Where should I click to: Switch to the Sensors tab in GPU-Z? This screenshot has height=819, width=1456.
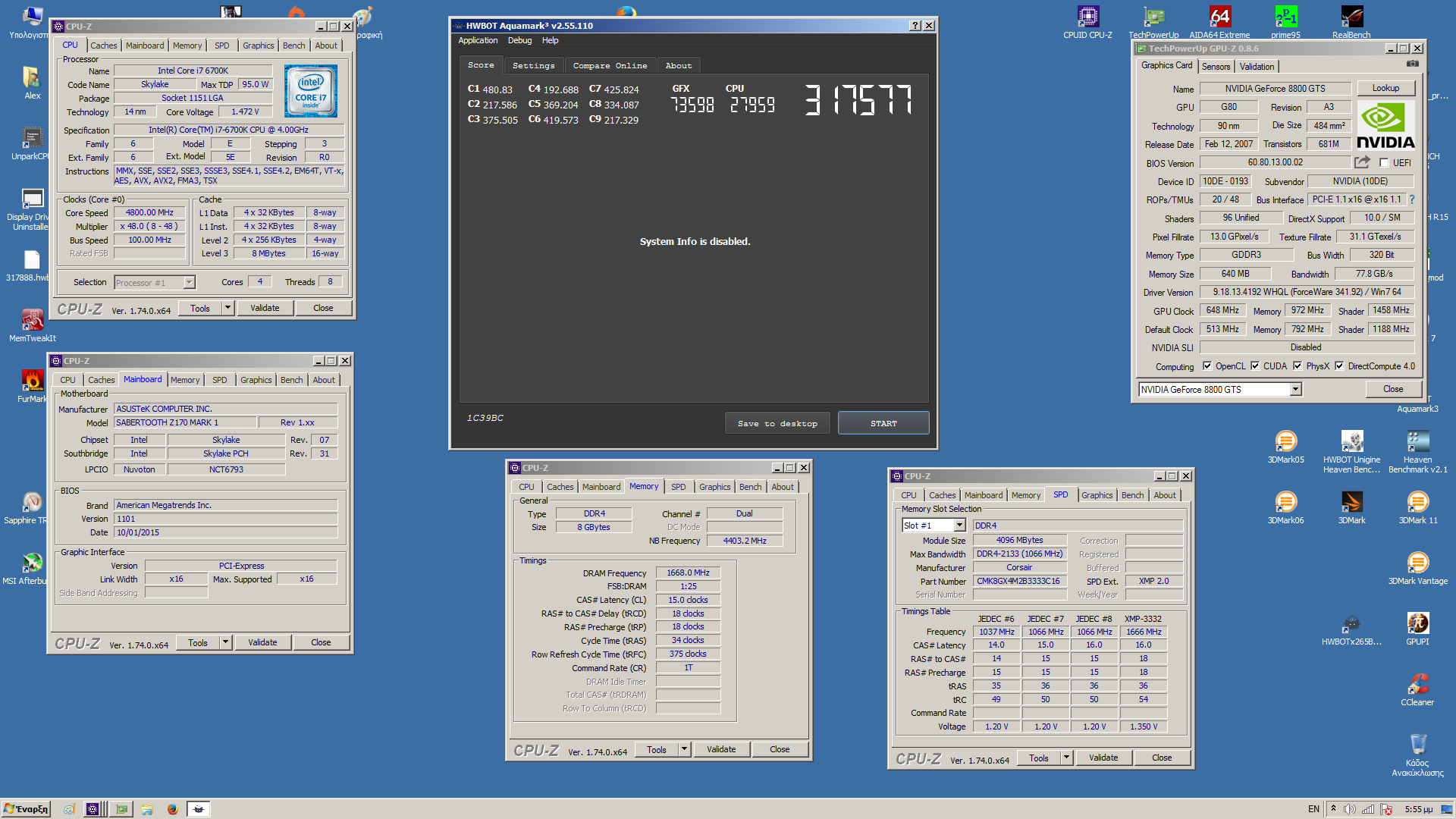click(1216, 67)
